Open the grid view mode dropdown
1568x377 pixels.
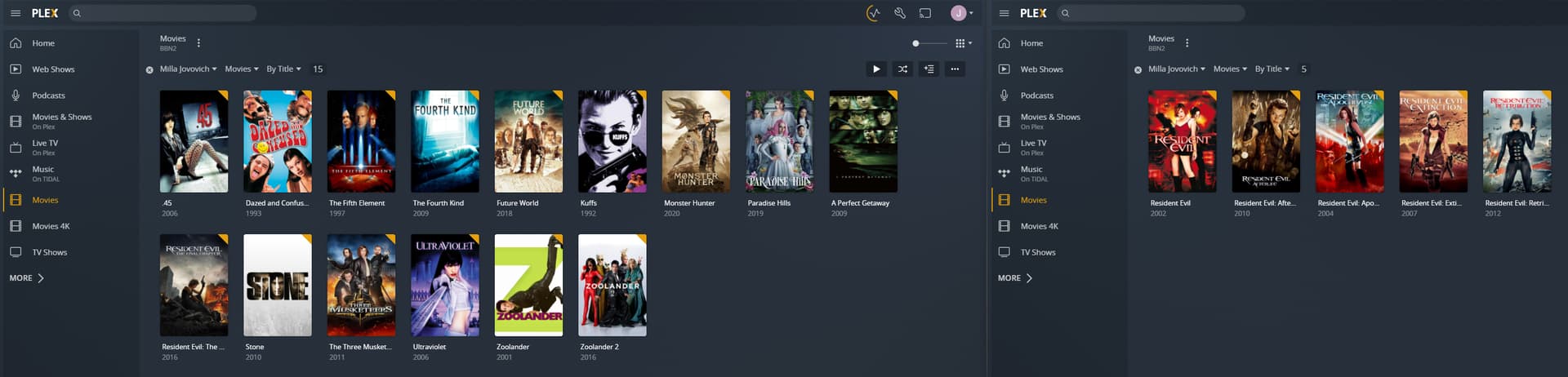click(x=964, y=43)
